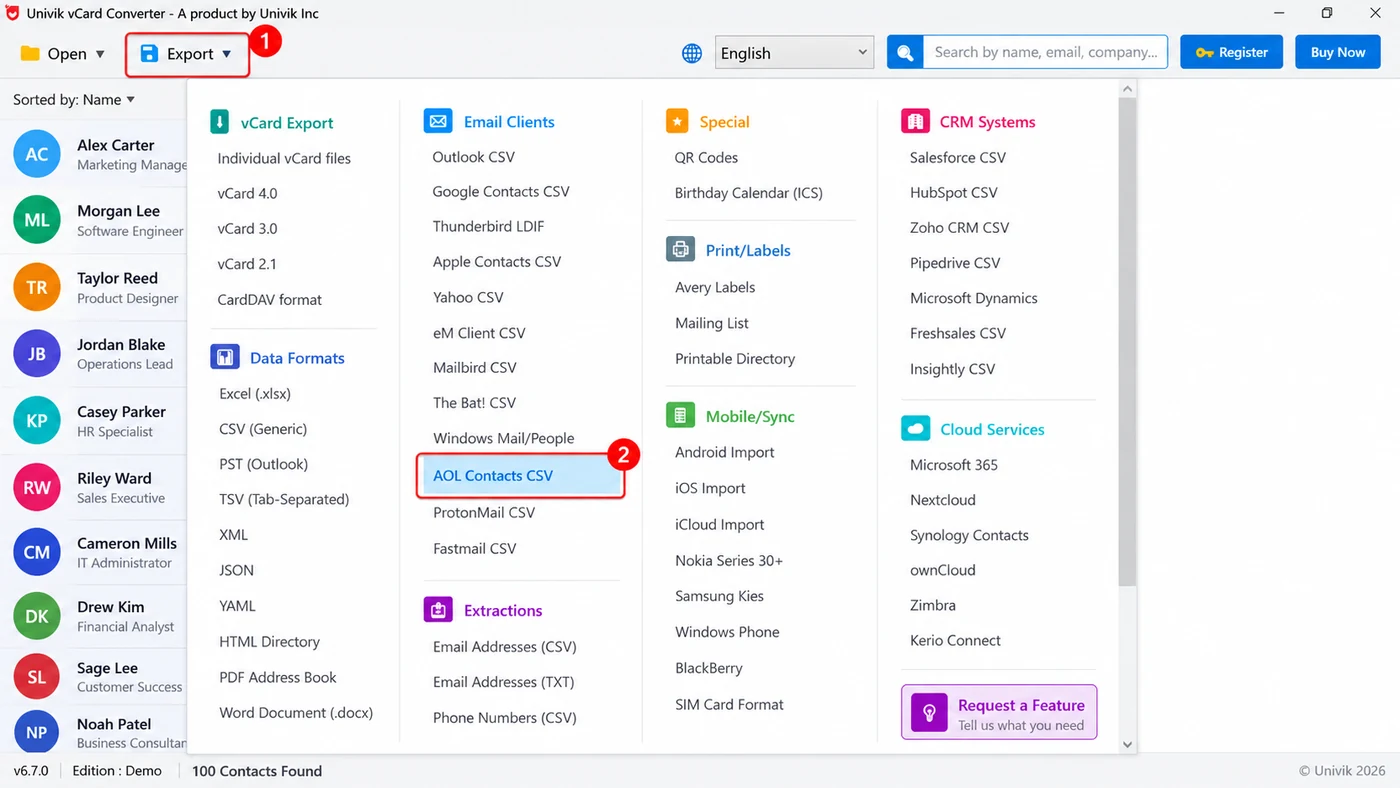Select Salesforce CSV export

point(958,157)
